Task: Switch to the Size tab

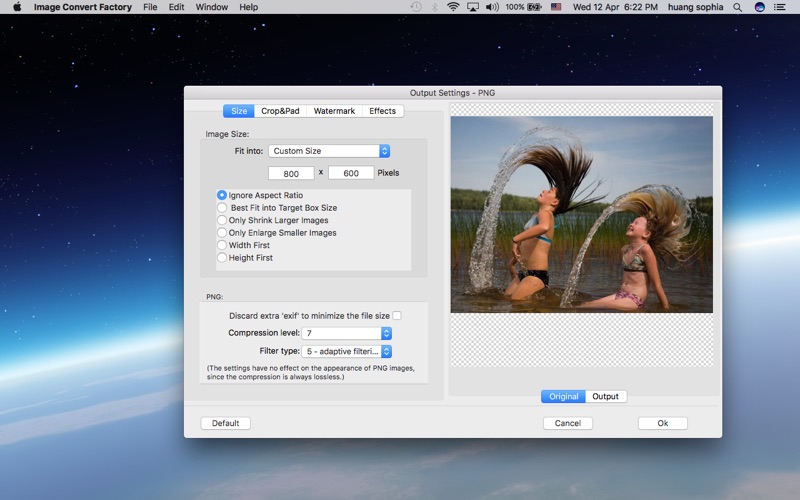Action: [x=239, y=111]
